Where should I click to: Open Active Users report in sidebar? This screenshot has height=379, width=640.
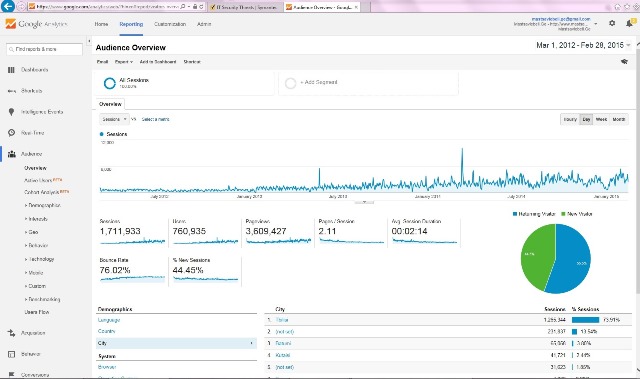click(38, 180)
